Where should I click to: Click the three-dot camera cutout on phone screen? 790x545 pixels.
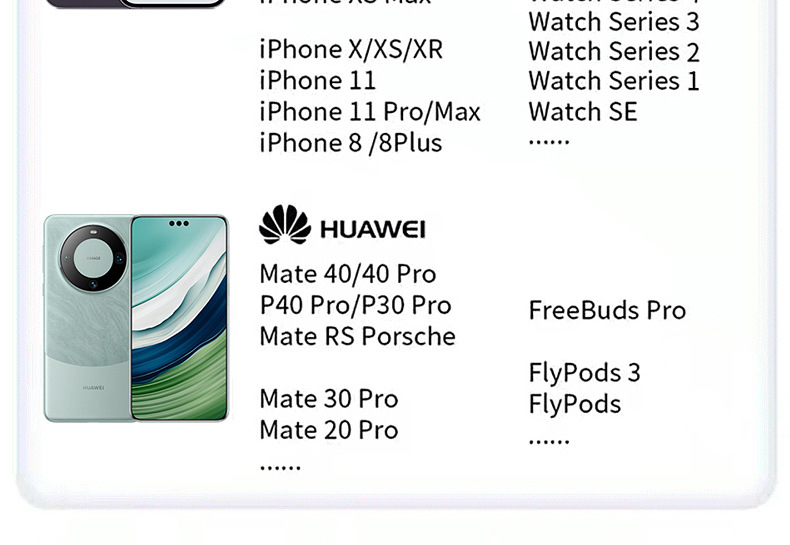(179, 223)
